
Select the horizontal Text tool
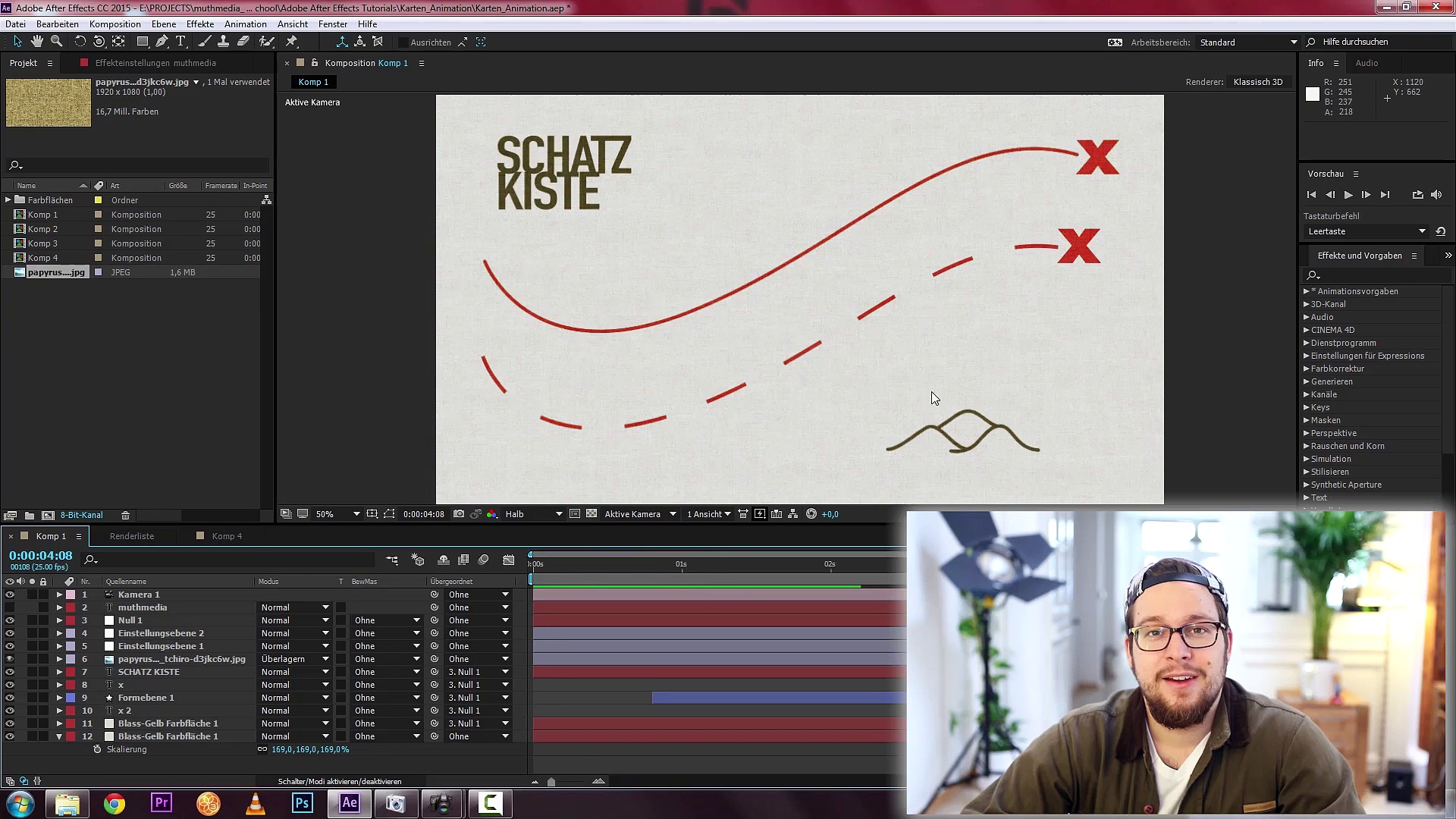click(180, 42)
